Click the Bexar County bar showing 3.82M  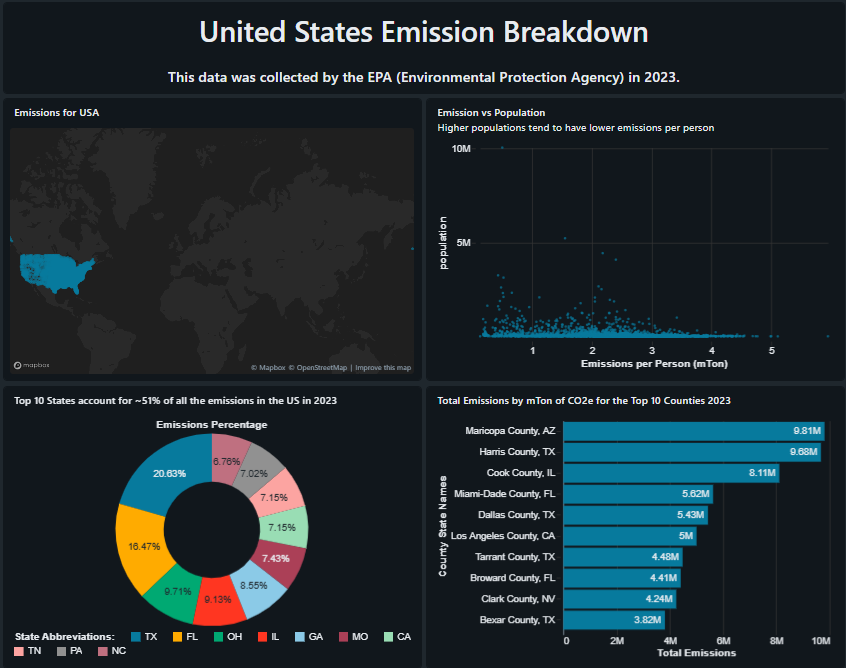pyautogui.click(x=614, y=620)
